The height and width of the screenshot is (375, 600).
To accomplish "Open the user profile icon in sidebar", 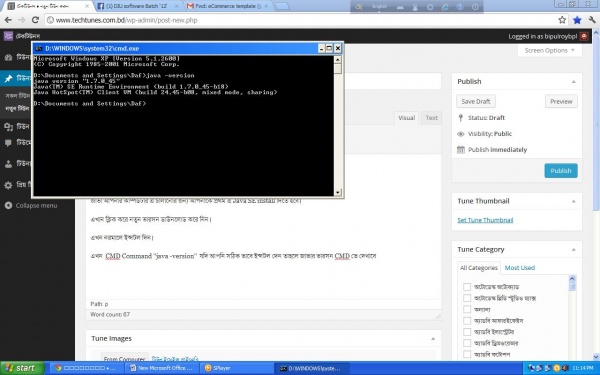I will coord(8,164).
